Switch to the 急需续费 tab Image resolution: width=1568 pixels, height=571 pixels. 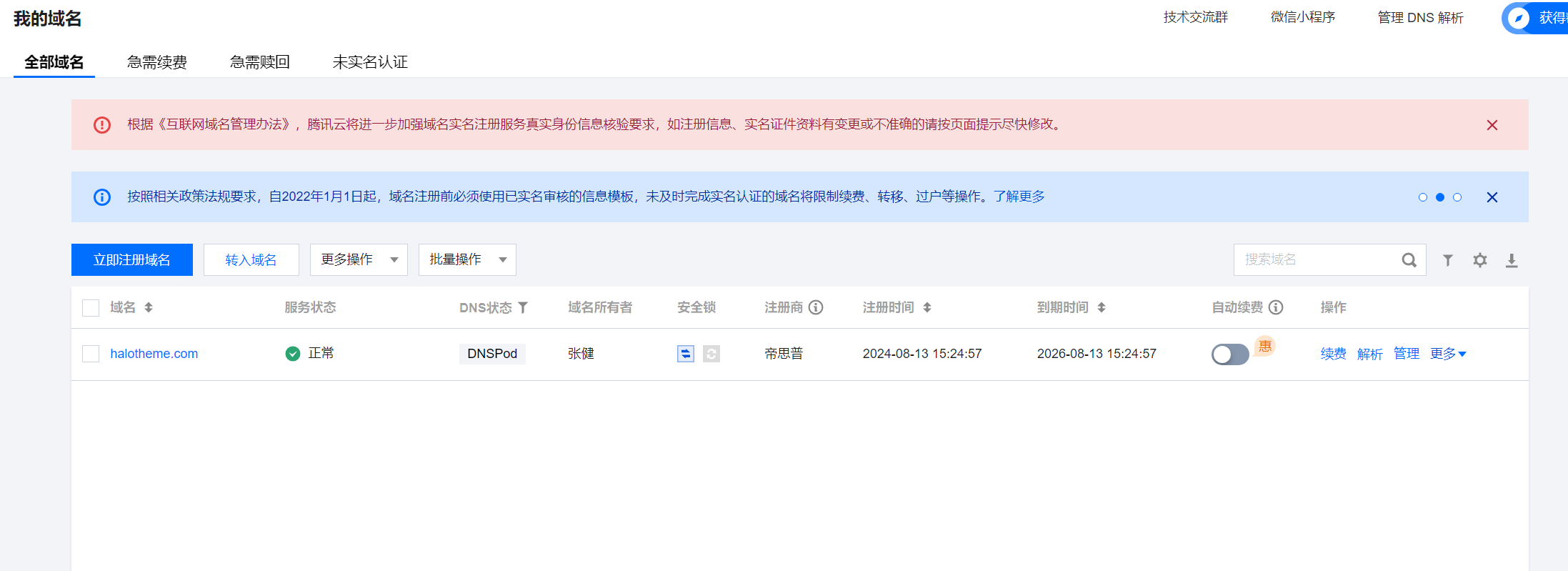pos(157,62)
